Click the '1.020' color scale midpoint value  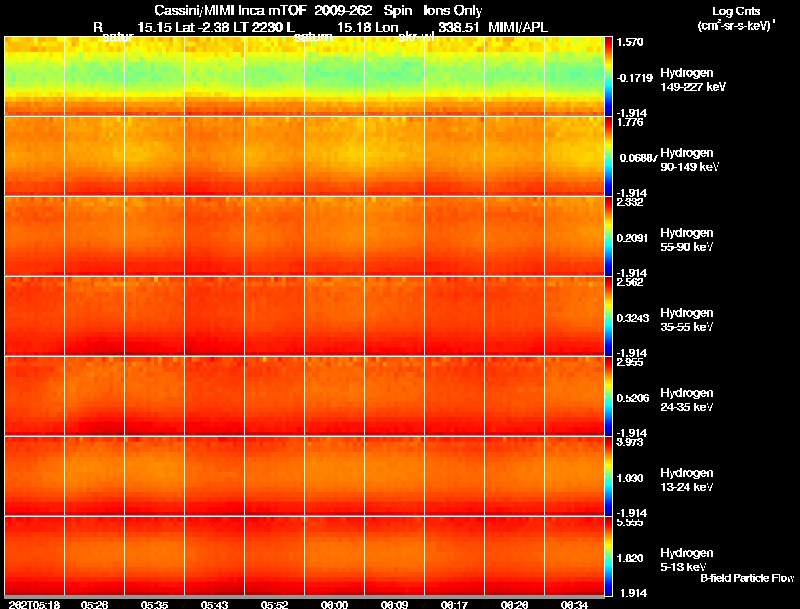(x=631, y=559)
